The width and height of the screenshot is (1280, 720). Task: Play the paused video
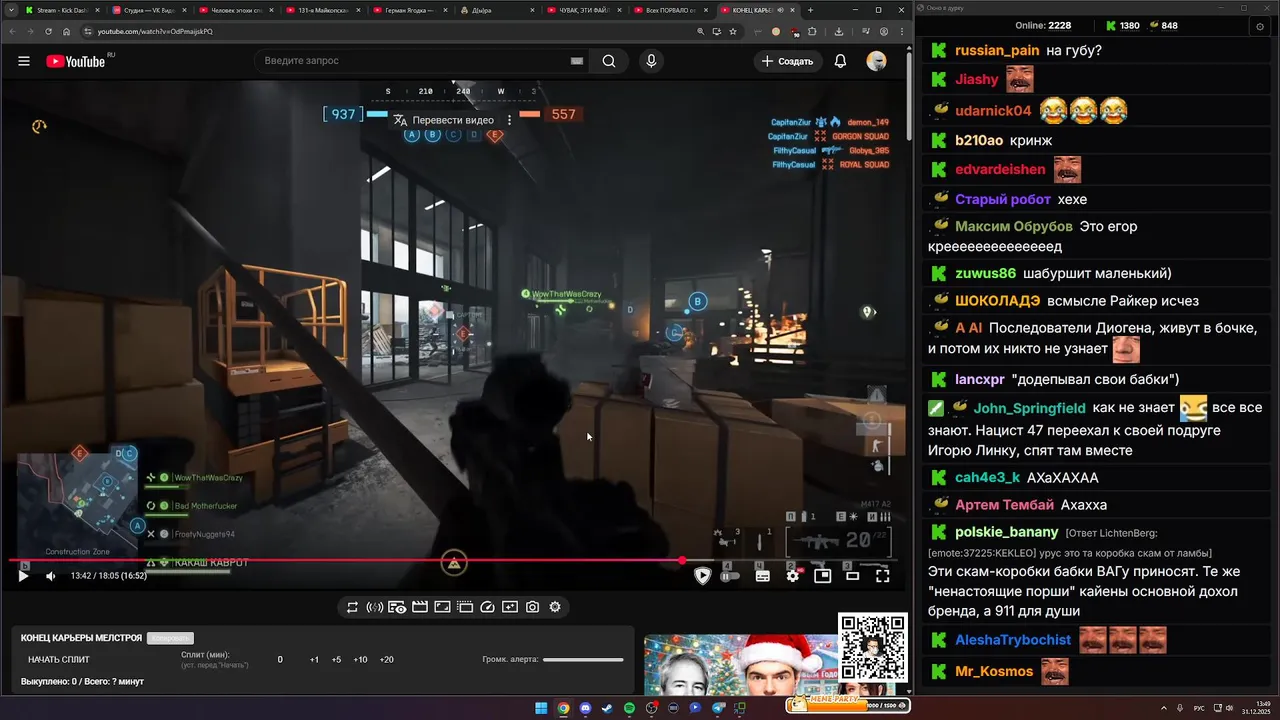(x=23, y=576)
